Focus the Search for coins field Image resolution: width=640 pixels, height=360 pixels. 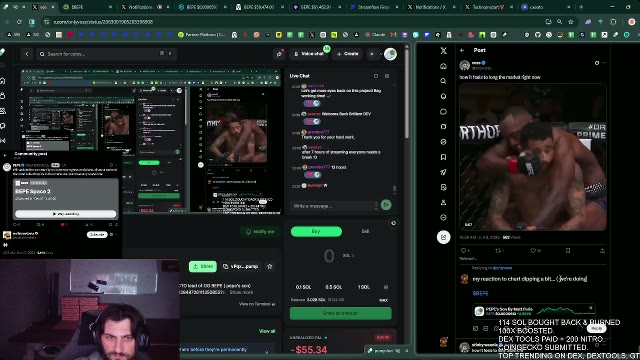(106, 54)
